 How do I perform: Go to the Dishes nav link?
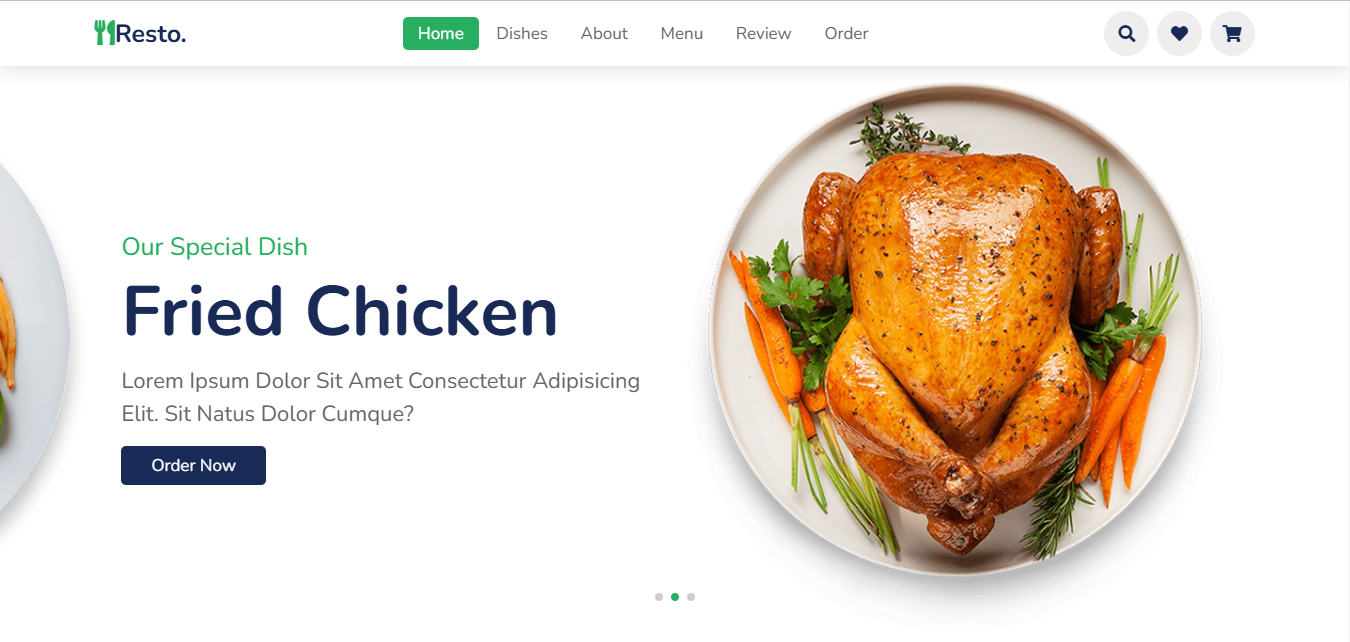click(522, 33)
